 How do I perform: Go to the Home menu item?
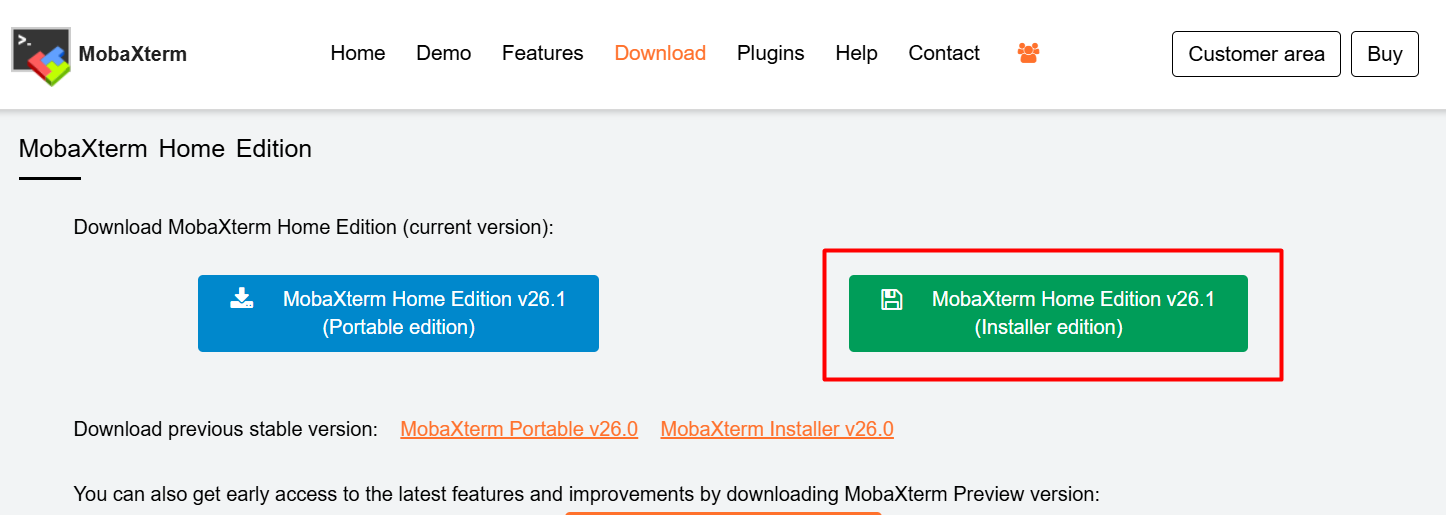[x=358, y=53]
